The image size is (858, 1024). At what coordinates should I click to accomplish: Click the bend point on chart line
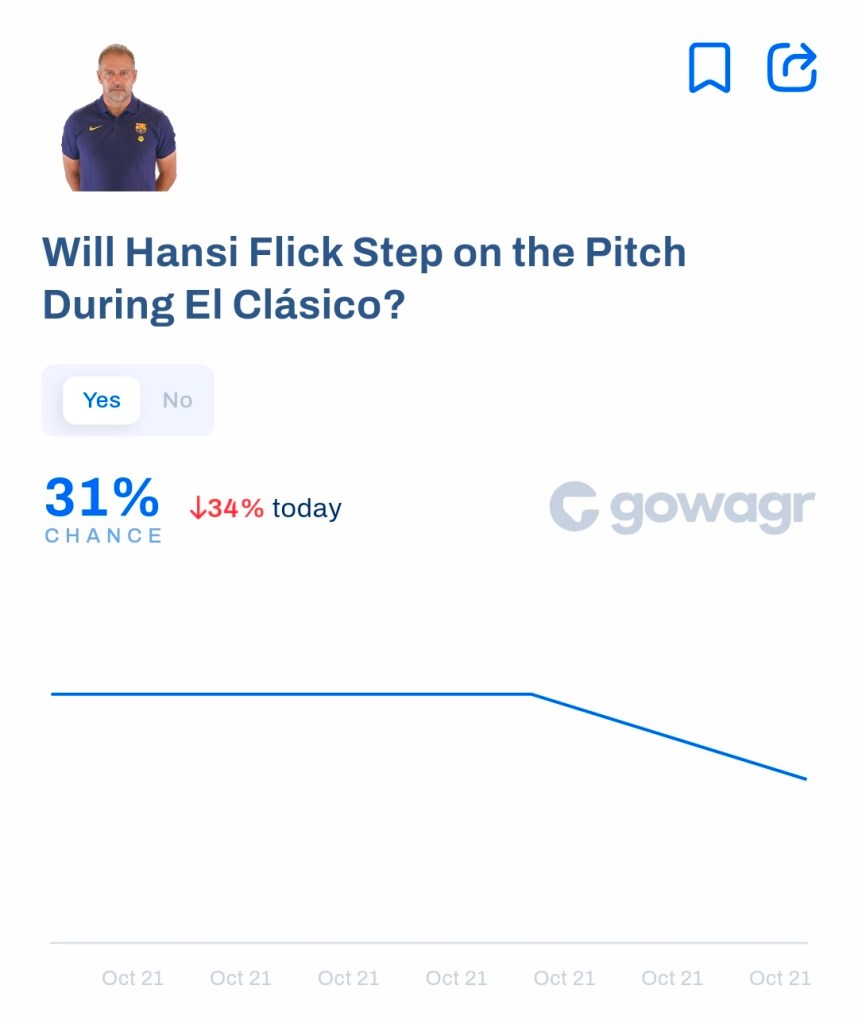(x=531, y=694)
